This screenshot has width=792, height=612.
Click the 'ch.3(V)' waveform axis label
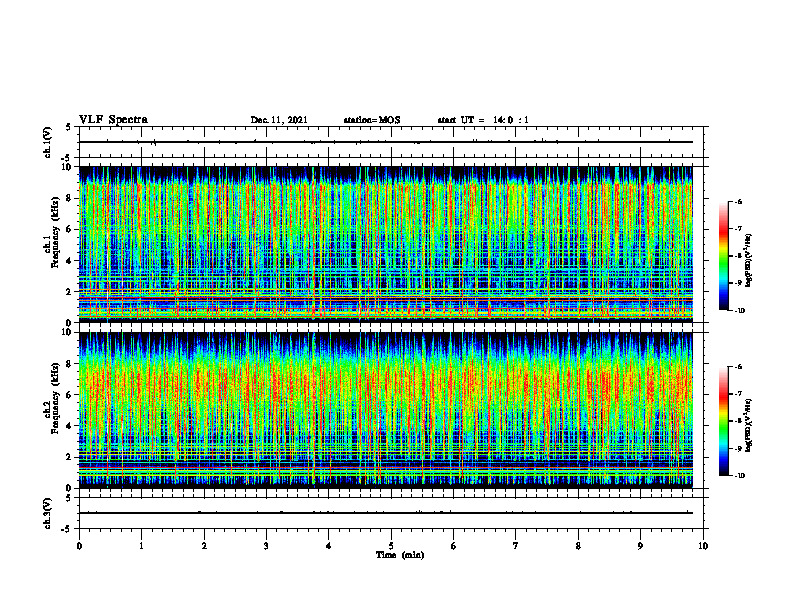pos(47,513)
